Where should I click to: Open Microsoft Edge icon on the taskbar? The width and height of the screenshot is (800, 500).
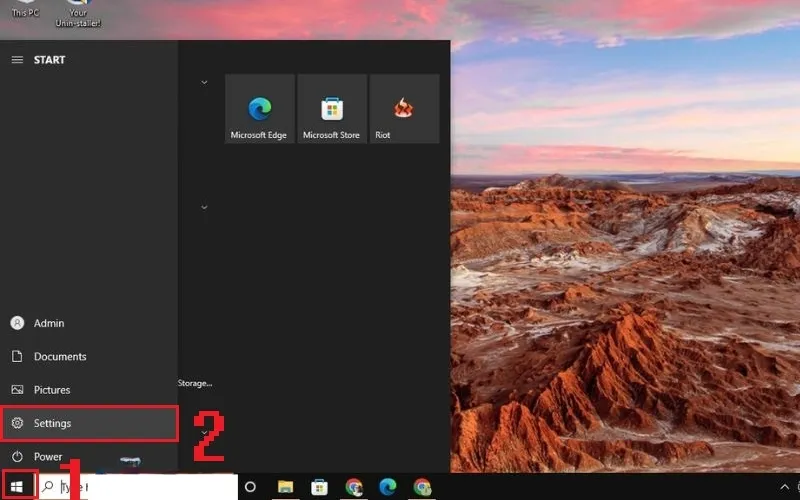point(388,487)
